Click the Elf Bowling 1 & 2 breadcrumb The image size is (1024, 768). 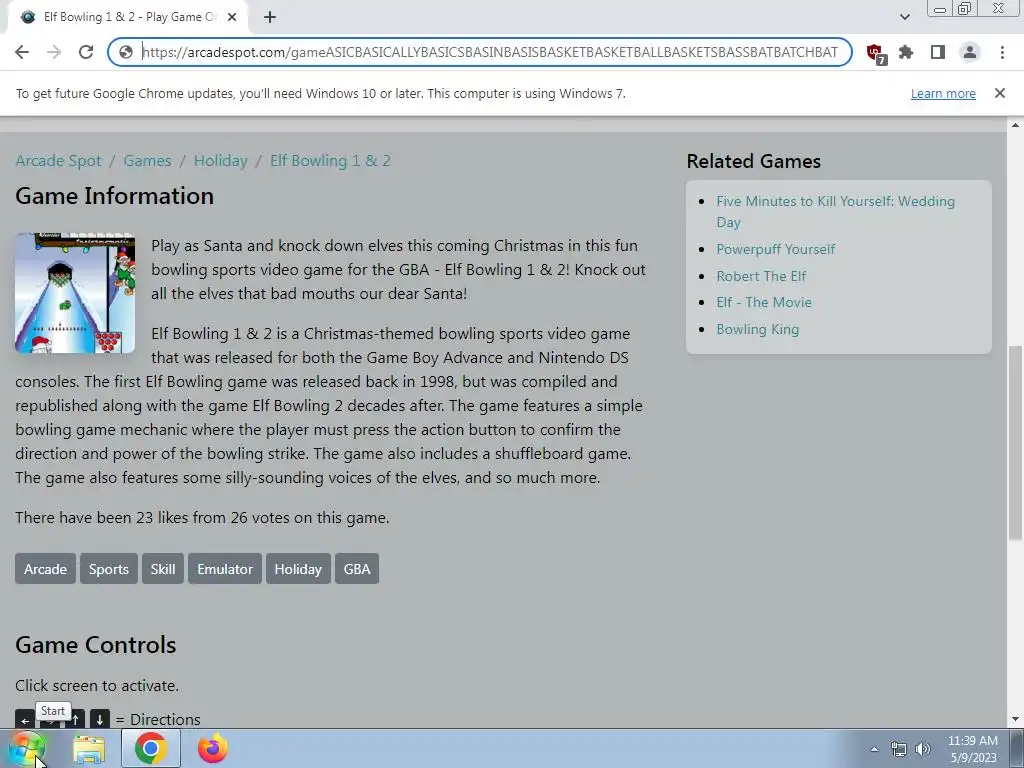click(330, 161)
